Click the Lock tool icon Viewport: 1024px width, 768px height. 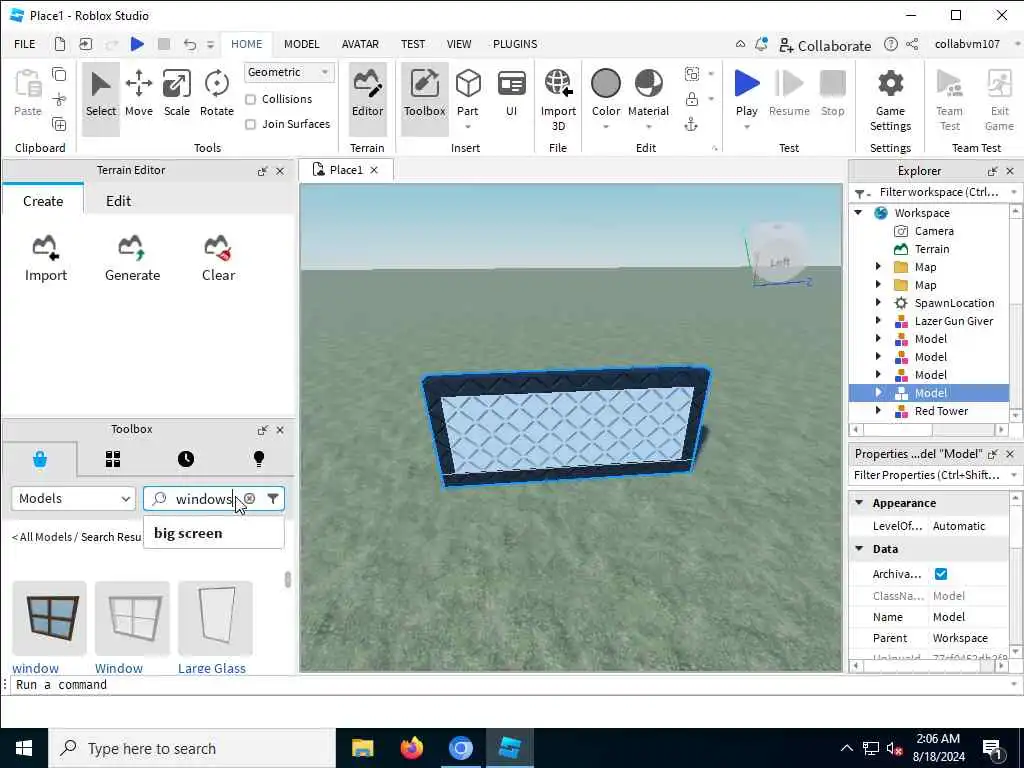click(691, 99)
